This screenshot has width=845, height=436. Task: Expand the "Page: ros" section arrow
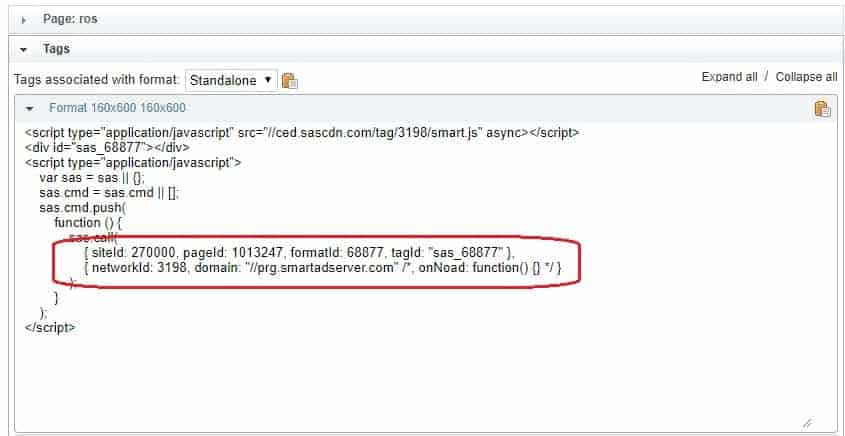pyautogui.click(x=24, y=20)
